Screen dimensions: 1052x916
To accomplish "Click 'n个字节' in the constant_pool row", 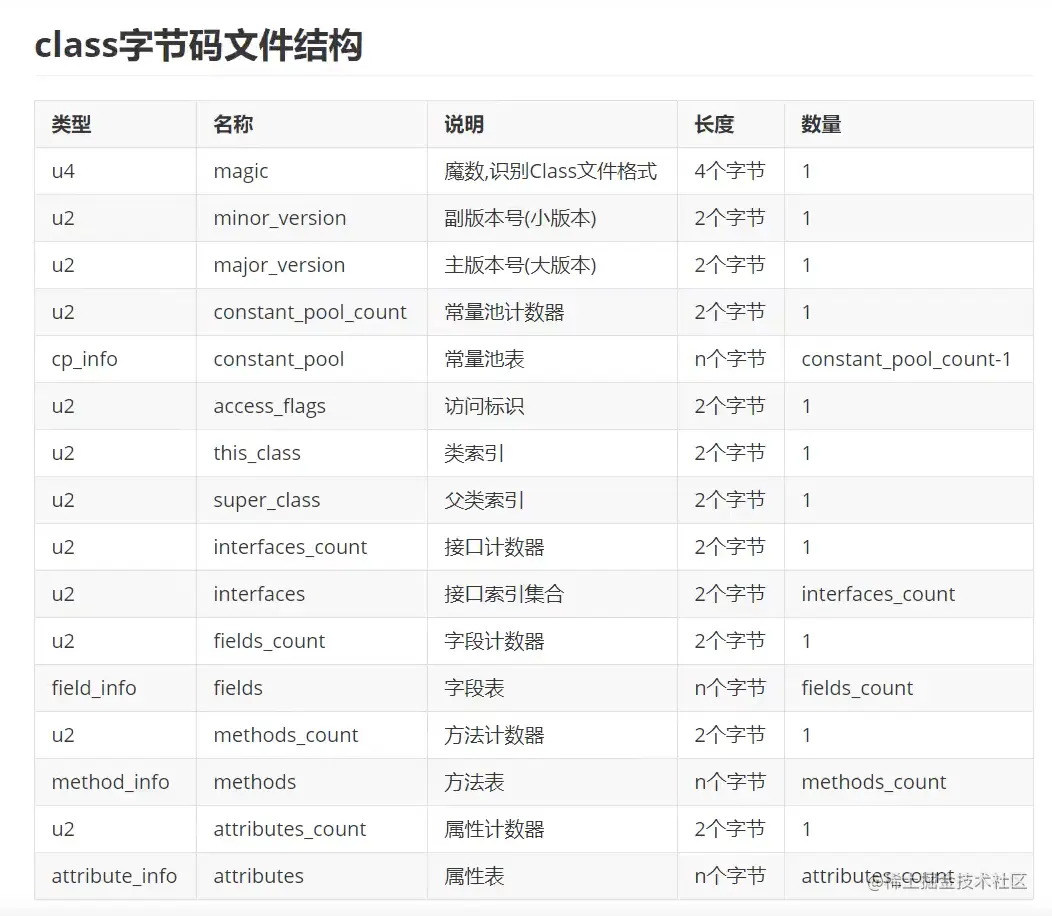I will point(730,359).
